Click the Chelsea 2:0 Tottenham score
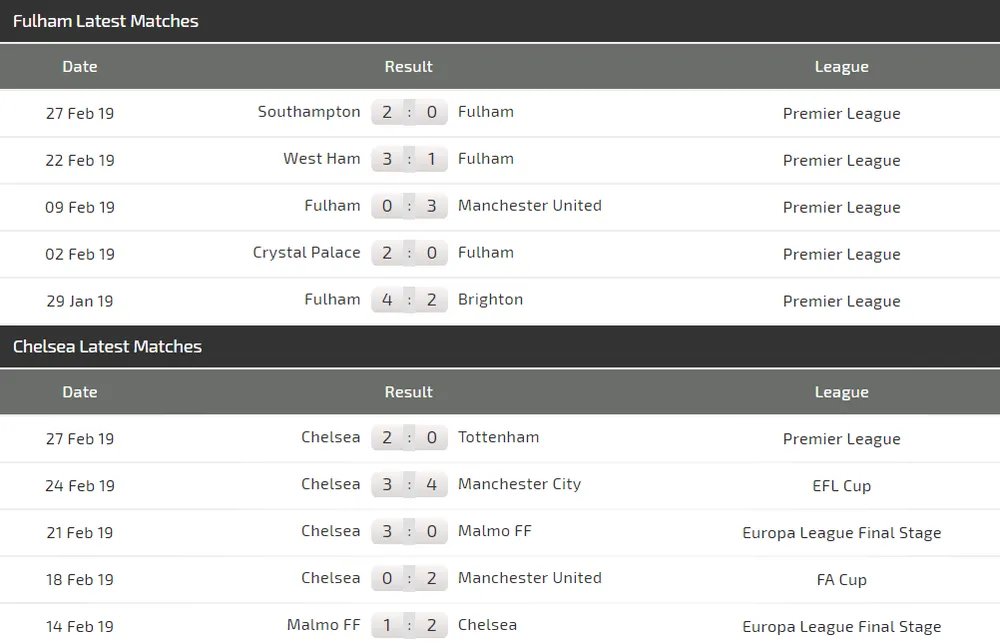1000x643 pixels. [409, 439]
